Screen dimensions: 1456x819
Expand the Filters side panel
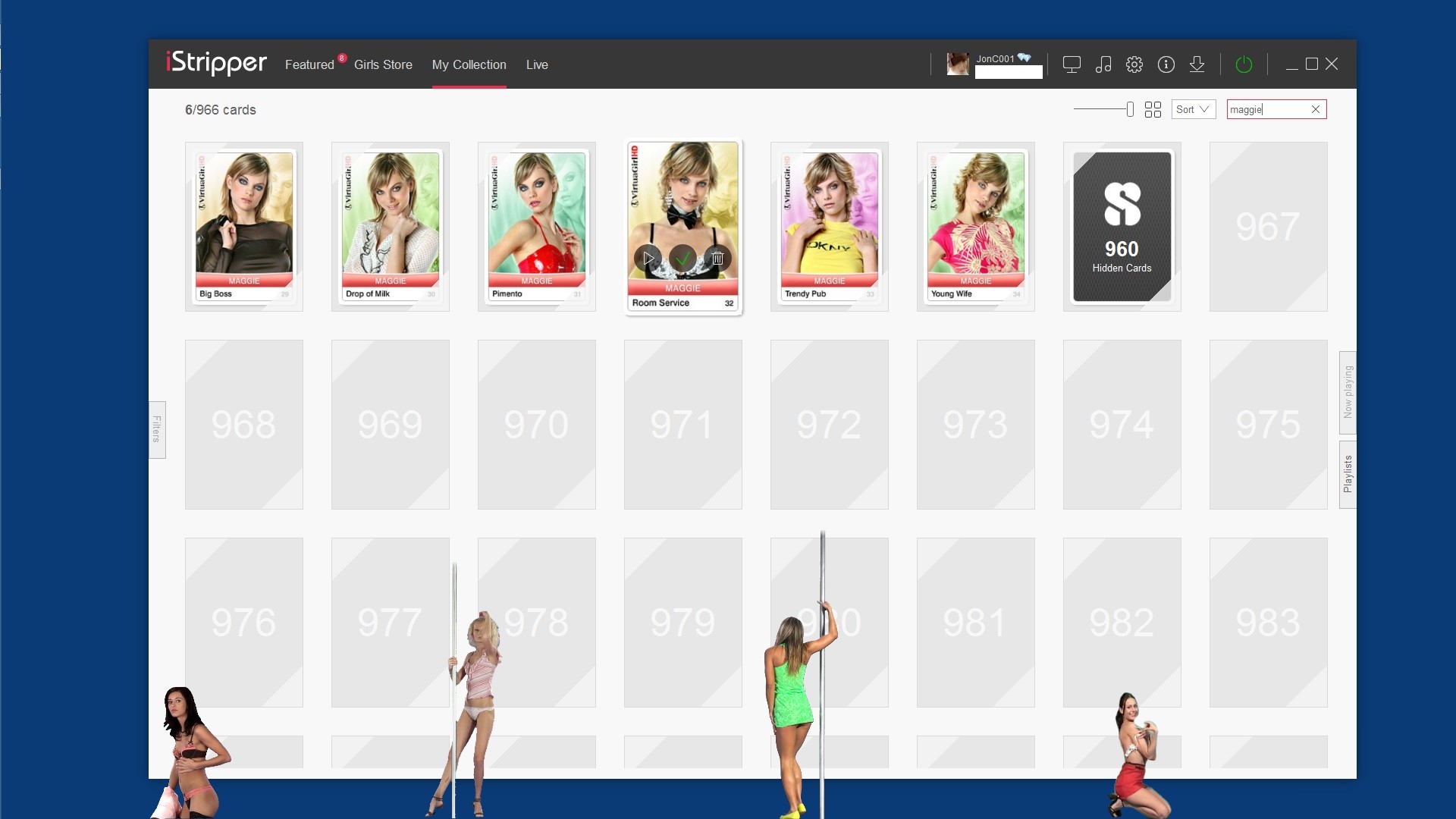(x=157, y=429)
